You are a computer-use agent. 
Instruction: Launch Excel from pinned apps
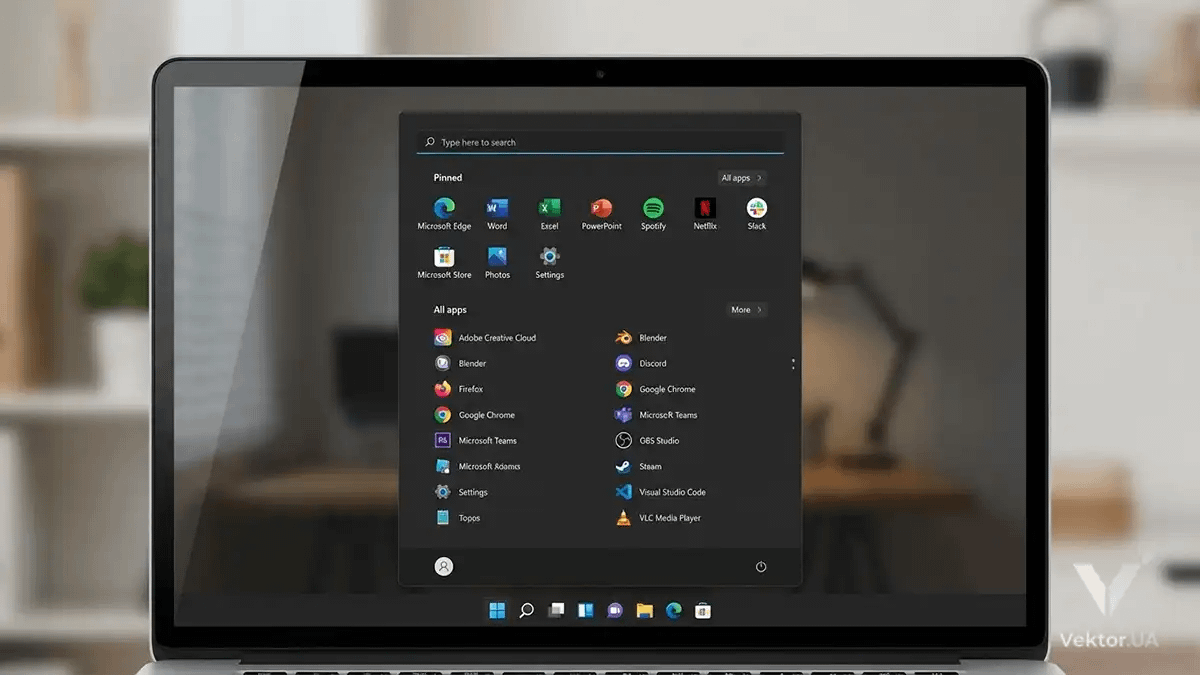(549, 209)
